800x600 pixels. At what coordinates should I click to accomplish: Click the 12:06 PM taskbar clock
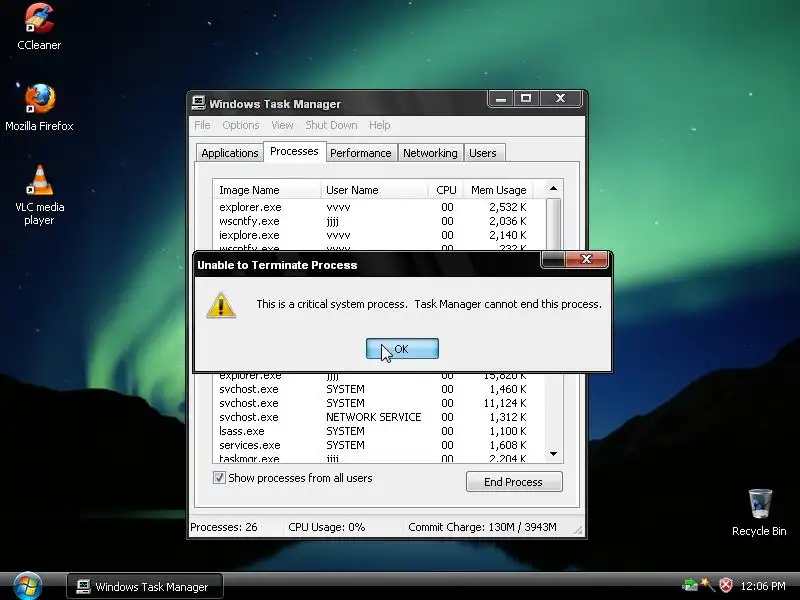(x=763, y=586)
